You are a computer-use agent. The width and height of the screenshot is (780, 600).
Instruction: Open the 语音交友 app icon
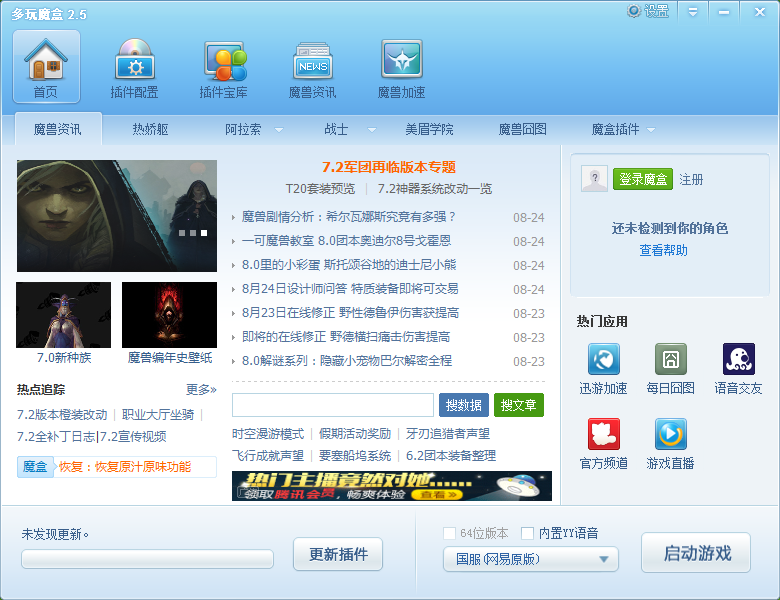[739, 359]
